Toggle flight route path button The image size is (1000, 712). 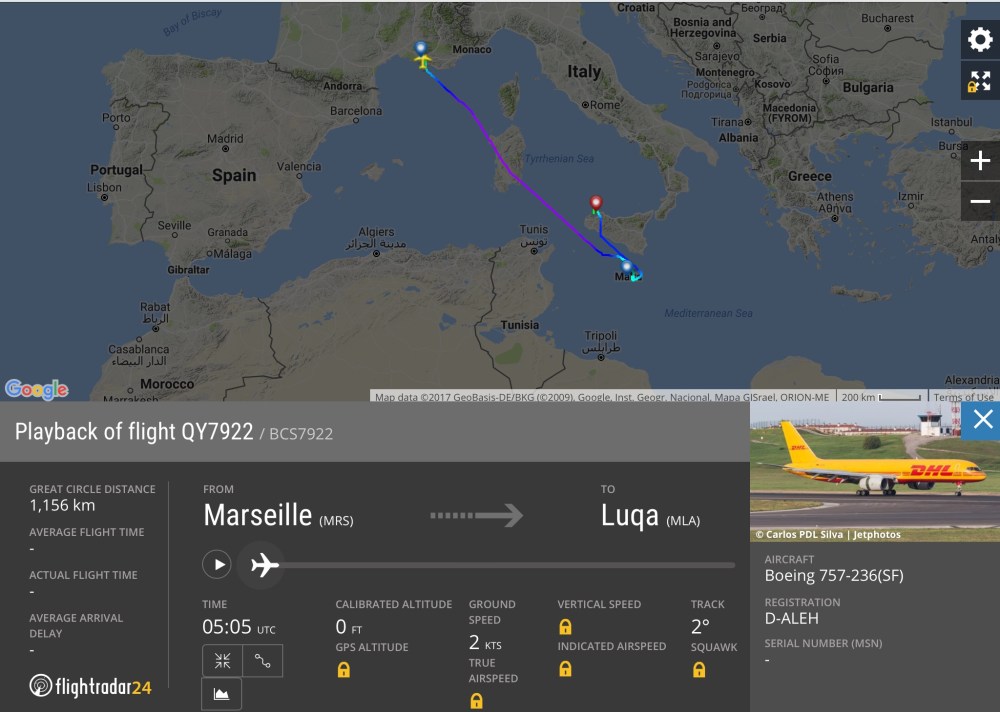[x=263, y=661]
